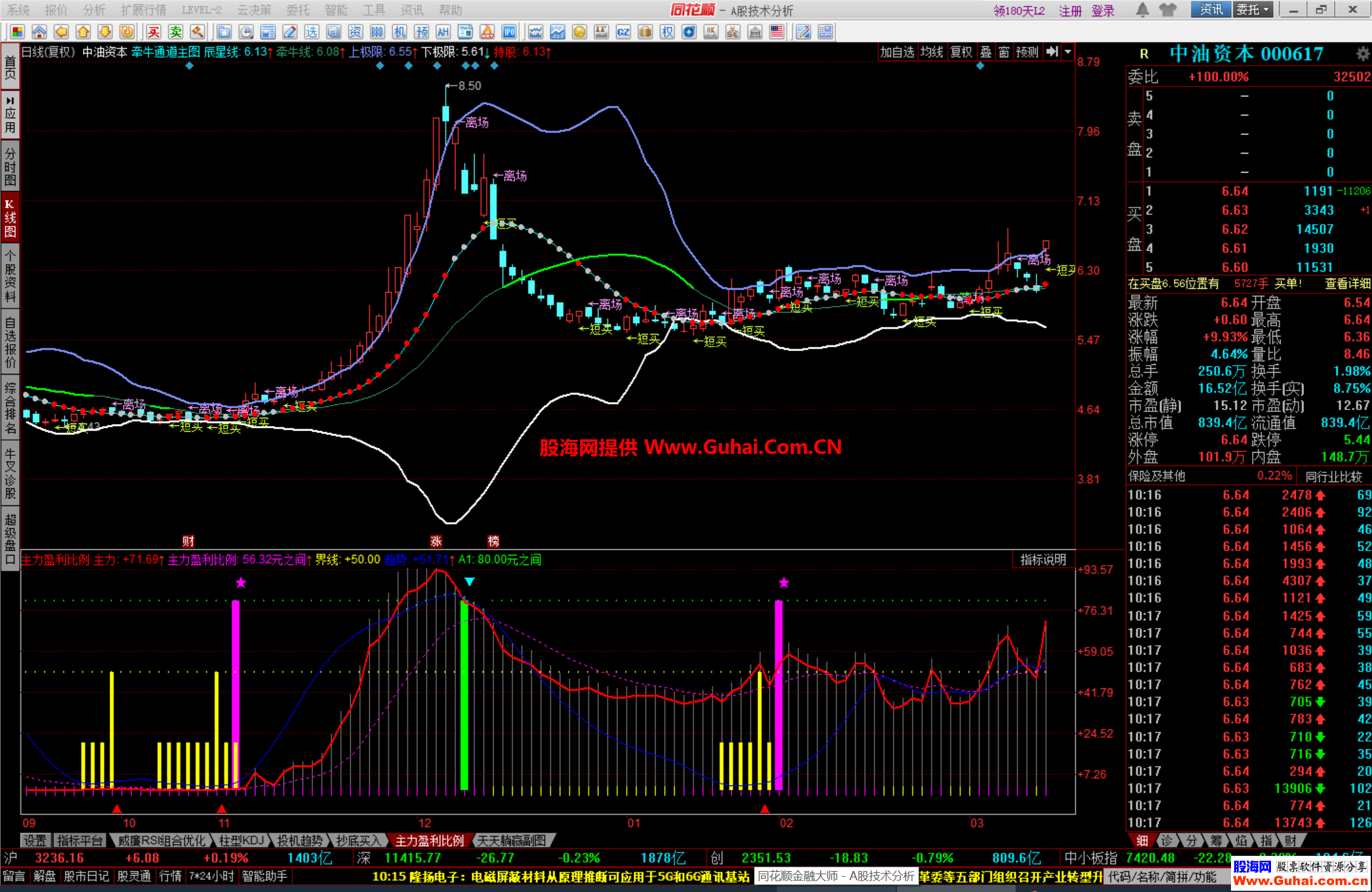Click the refresh circular arrow icon
Image resolution: width=1372 pixels, height=892 pixels.
pyautogui.click(x=127, y=32)
